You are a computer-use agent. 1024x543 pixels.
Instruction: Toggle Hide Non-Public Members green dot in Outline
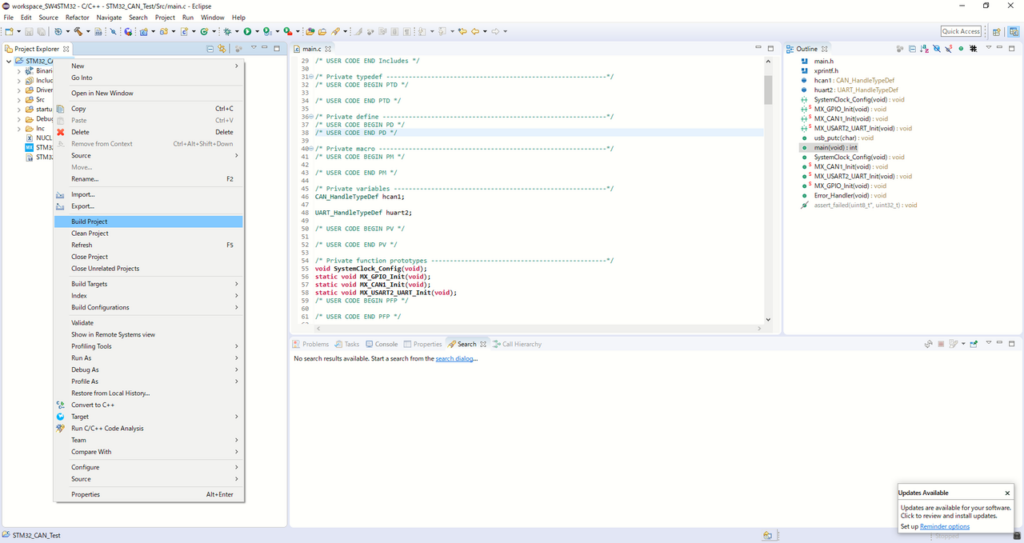961,49
